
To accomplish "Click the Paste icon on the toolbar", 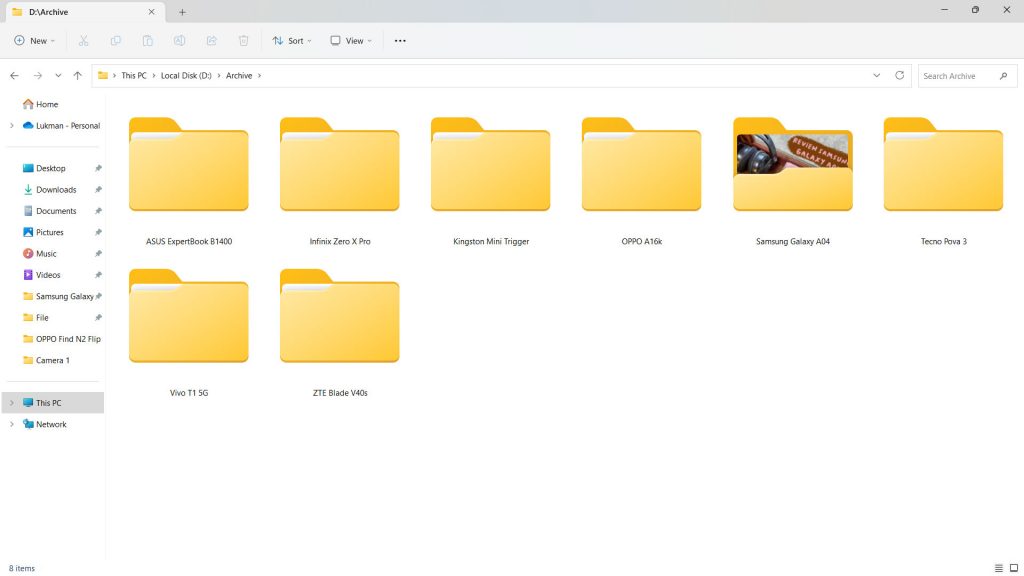I will (x=147, y=40).
